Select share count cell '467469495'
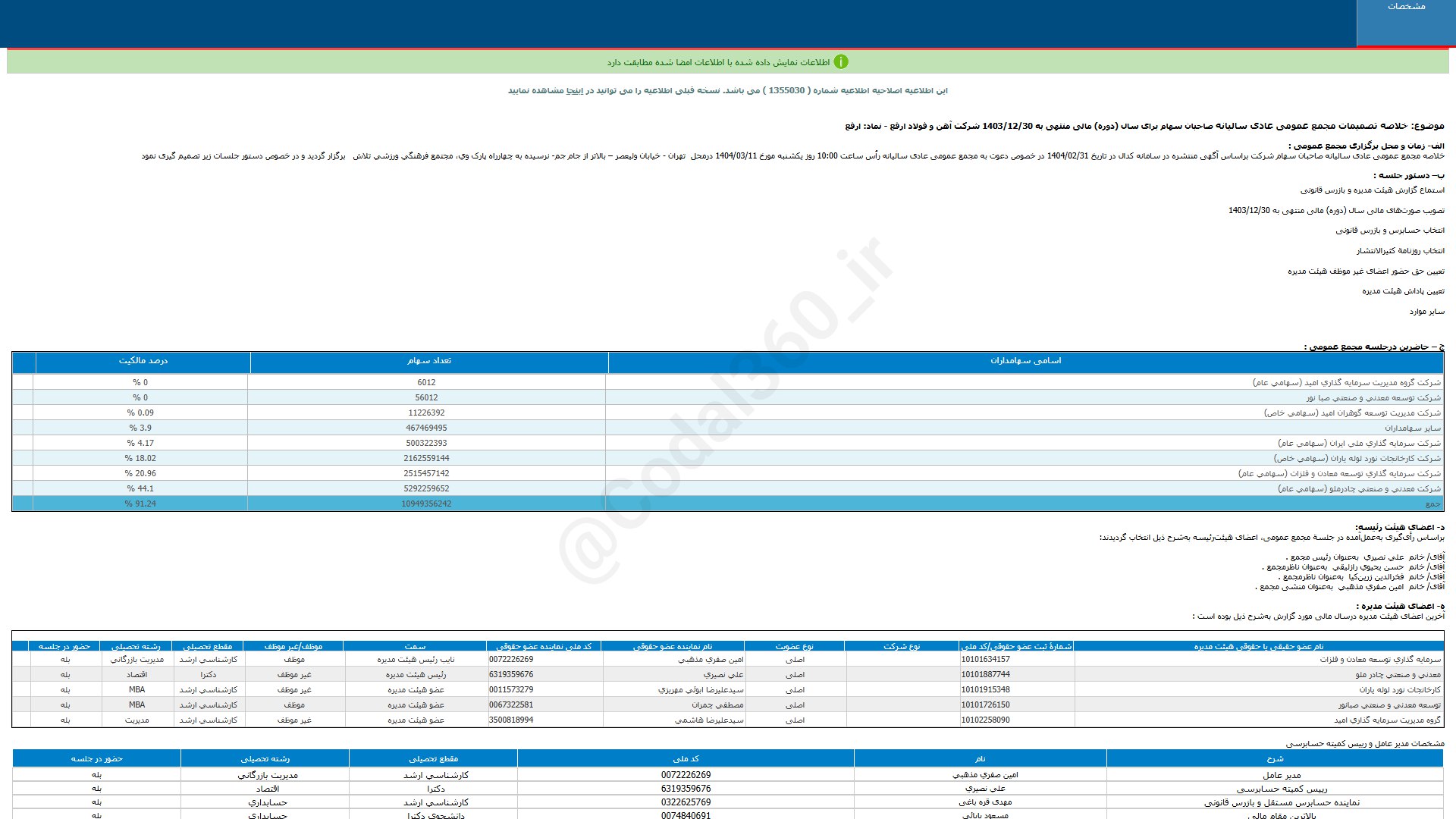This screenshot has width=1456, height=819. pos(426,428)
